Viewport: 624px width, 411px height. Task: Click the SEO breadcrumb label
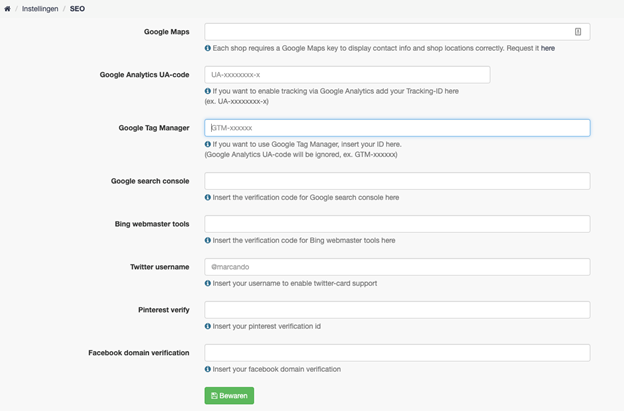point(77,9)
